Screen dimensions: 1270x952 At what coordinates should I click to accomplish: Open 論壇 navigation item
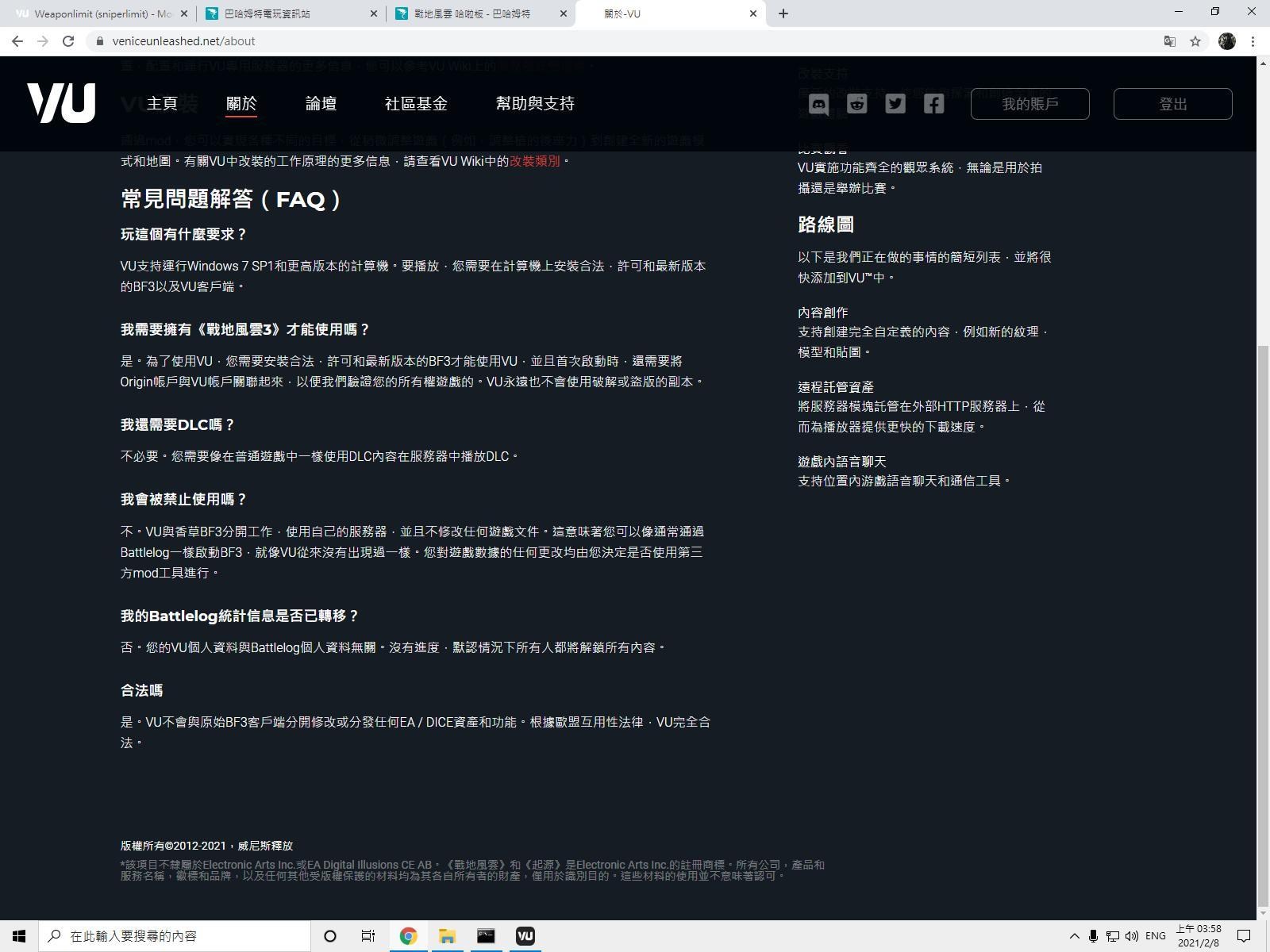coord(321,104)
